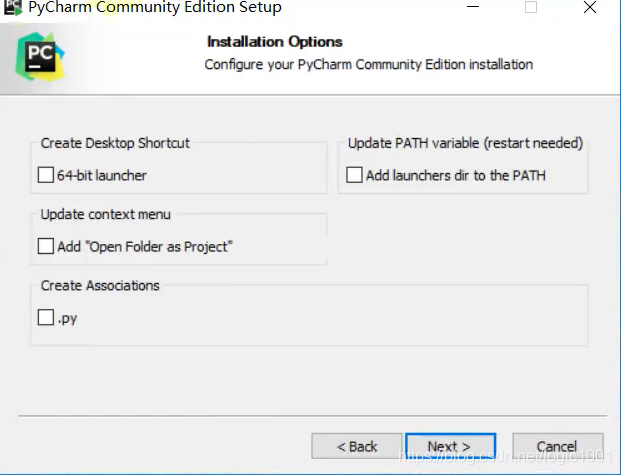Image resolution: width=621 pixels, height=475 pixels.
Task: Click Update PATH variable (restart needed) label
Action: point(465,143)
